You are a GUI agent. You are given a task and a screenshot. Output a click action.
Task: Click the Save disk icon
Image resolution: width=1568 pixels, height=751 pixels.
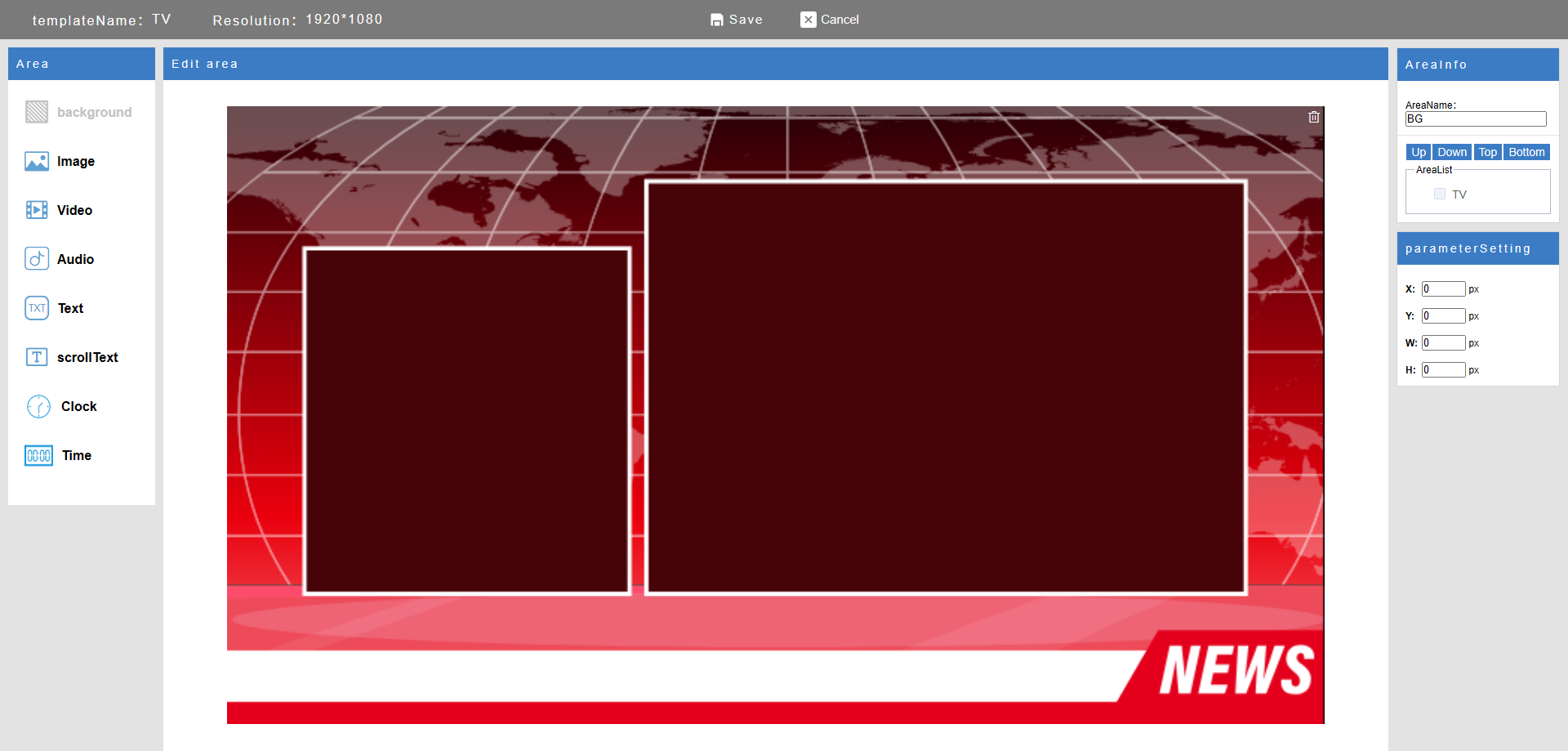click(716, 20)
